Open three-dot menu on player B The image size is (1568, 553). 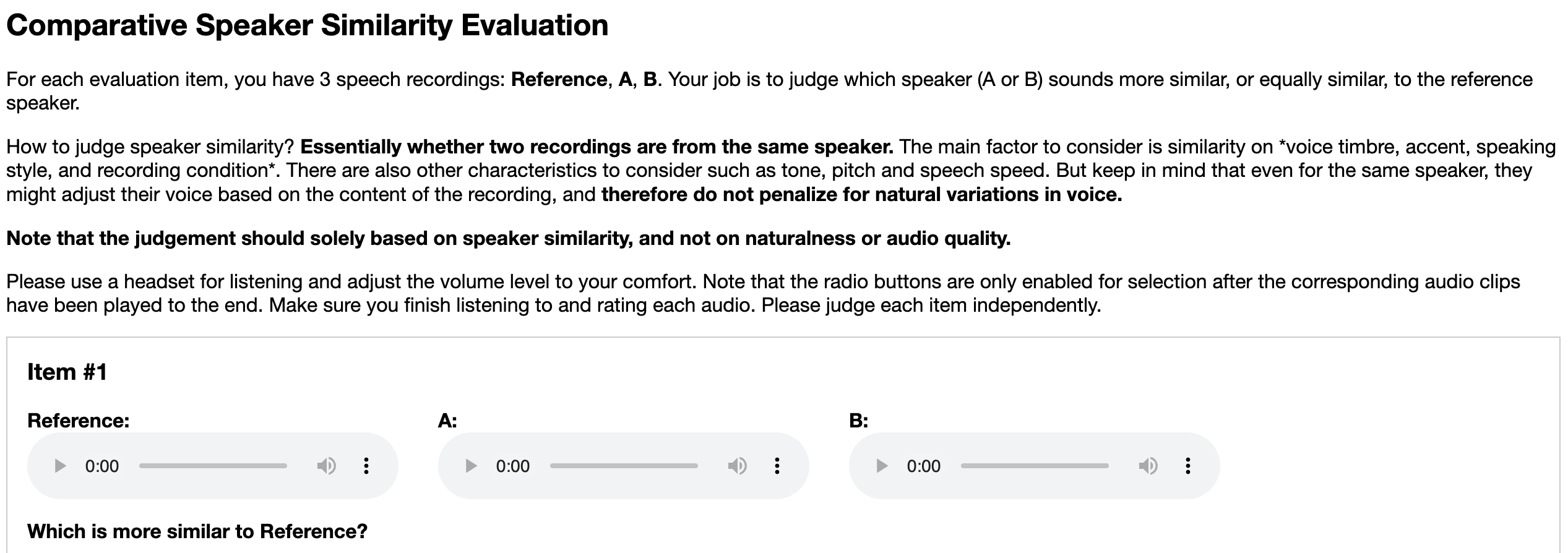click(1188, 466)
